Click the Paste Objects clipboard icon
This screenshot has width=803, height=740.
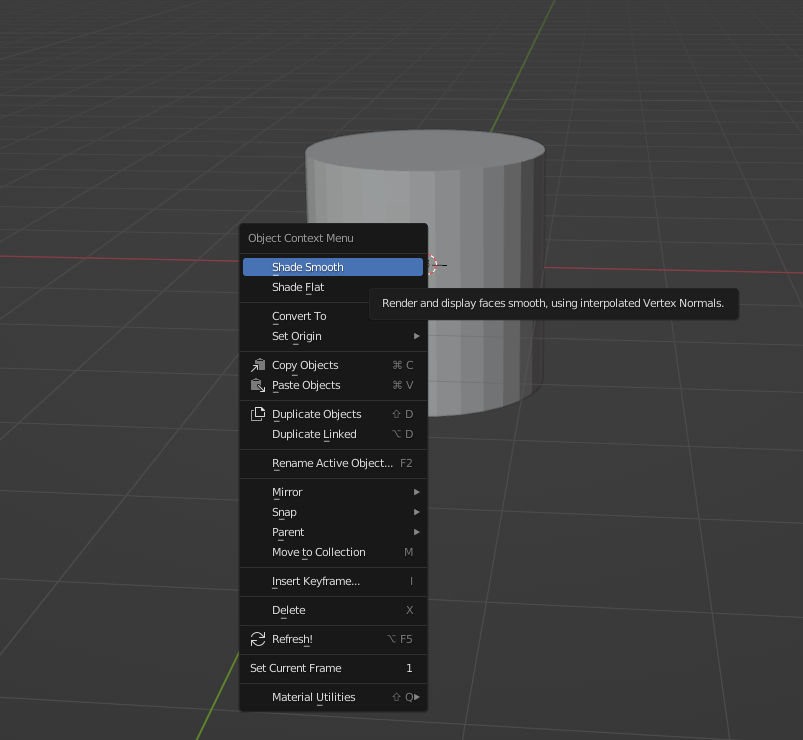click(258, 385)
